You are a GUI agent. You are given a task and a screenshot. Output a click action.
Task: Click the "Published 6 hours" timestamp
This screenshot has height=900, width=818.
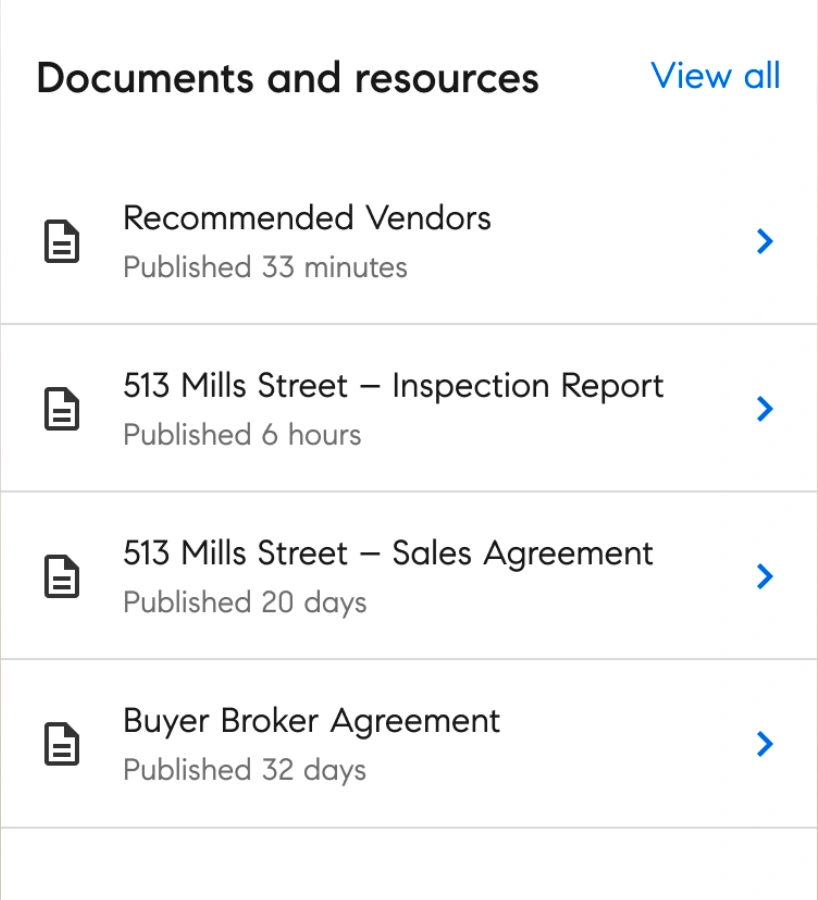[x=242, y=435]
